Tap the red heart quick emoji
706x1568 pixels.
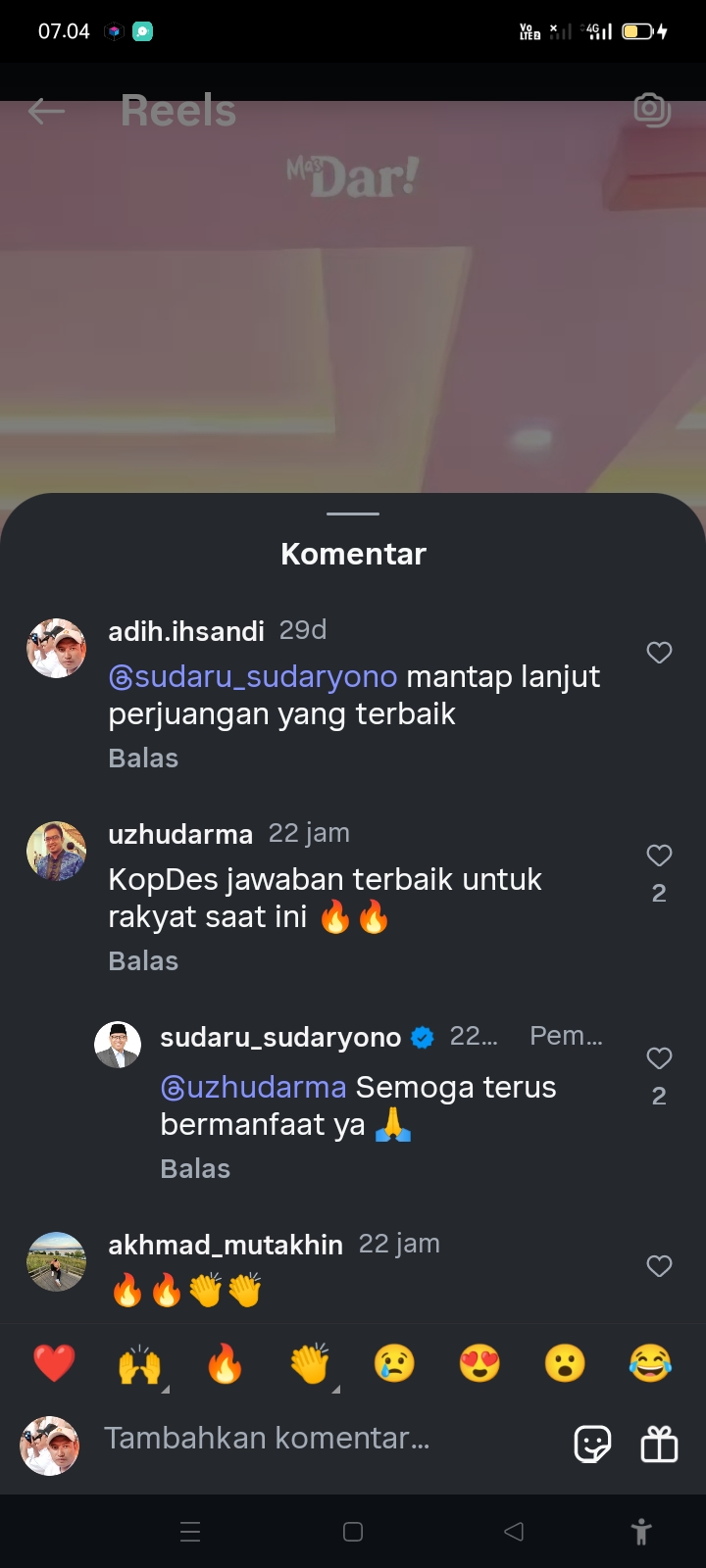pos(54,1363)
